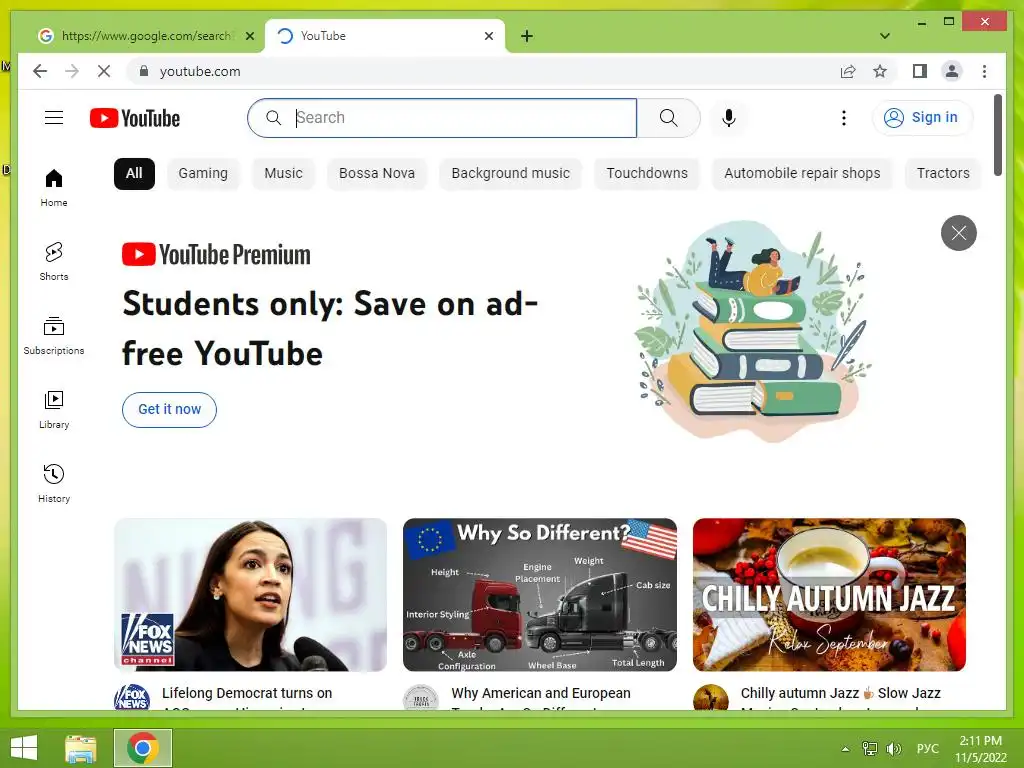The width and height of the screenshot is (1024, 768).
Task: Open the Fox News video thumbnail
Action: click(250, 595)
